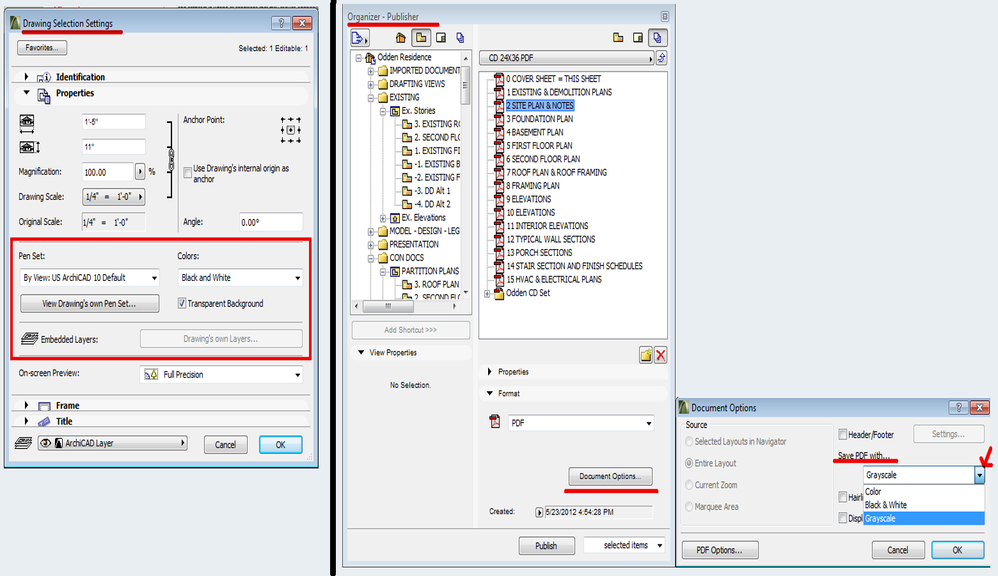Choose Color from Save PDF list
This screenshot has width=998, height=576.
[924, 491]
